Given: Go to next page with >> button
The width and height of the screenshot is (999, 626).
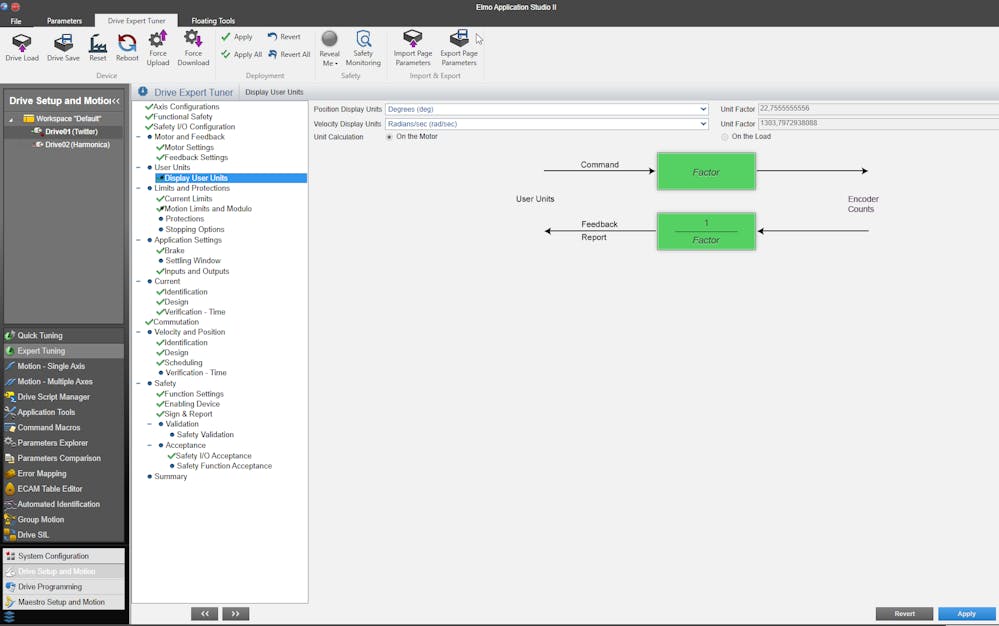Looking at the screenshot, I should [x=236, y=614].
